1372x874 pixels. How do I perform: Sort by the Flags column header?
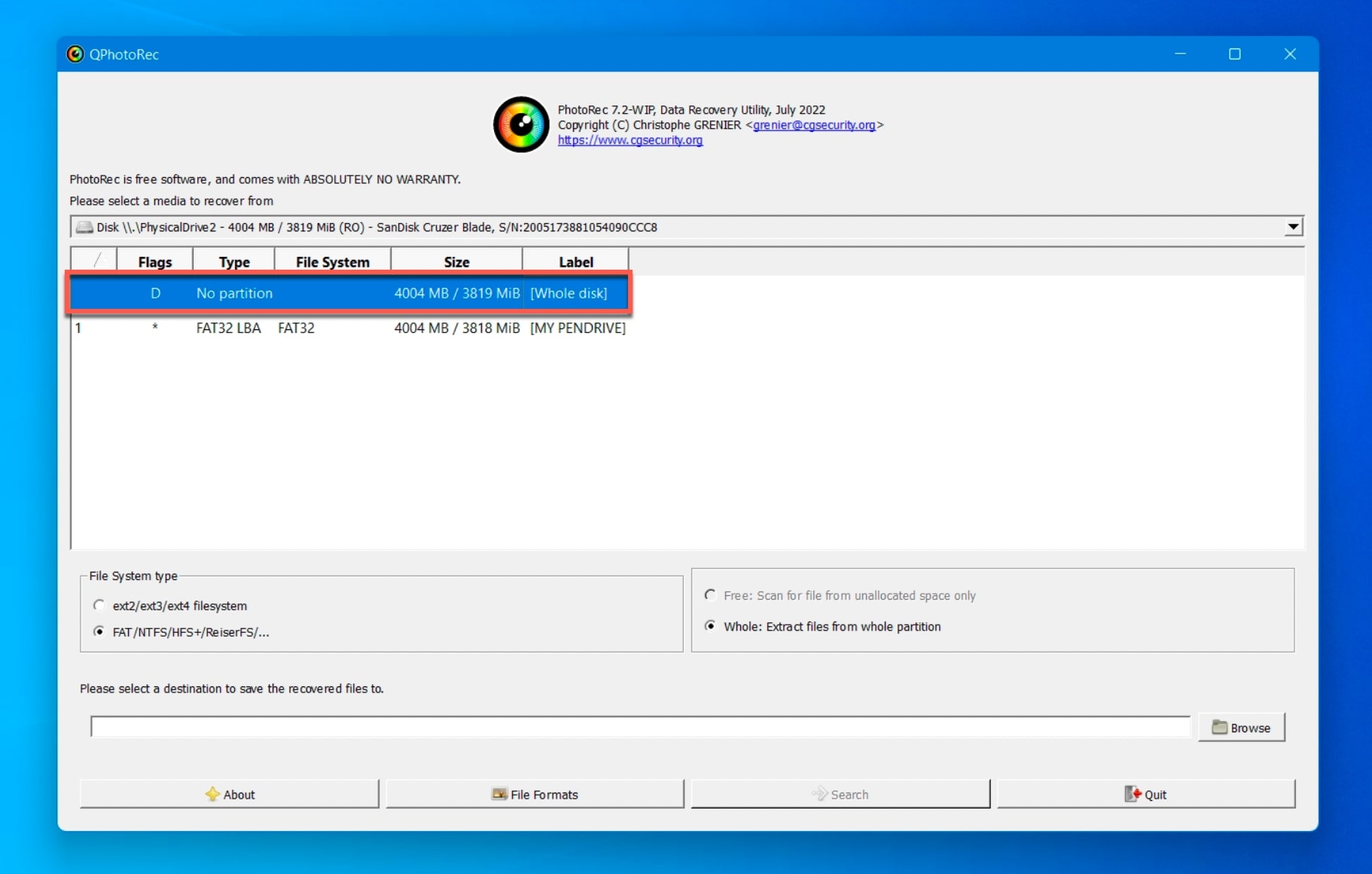155,261
